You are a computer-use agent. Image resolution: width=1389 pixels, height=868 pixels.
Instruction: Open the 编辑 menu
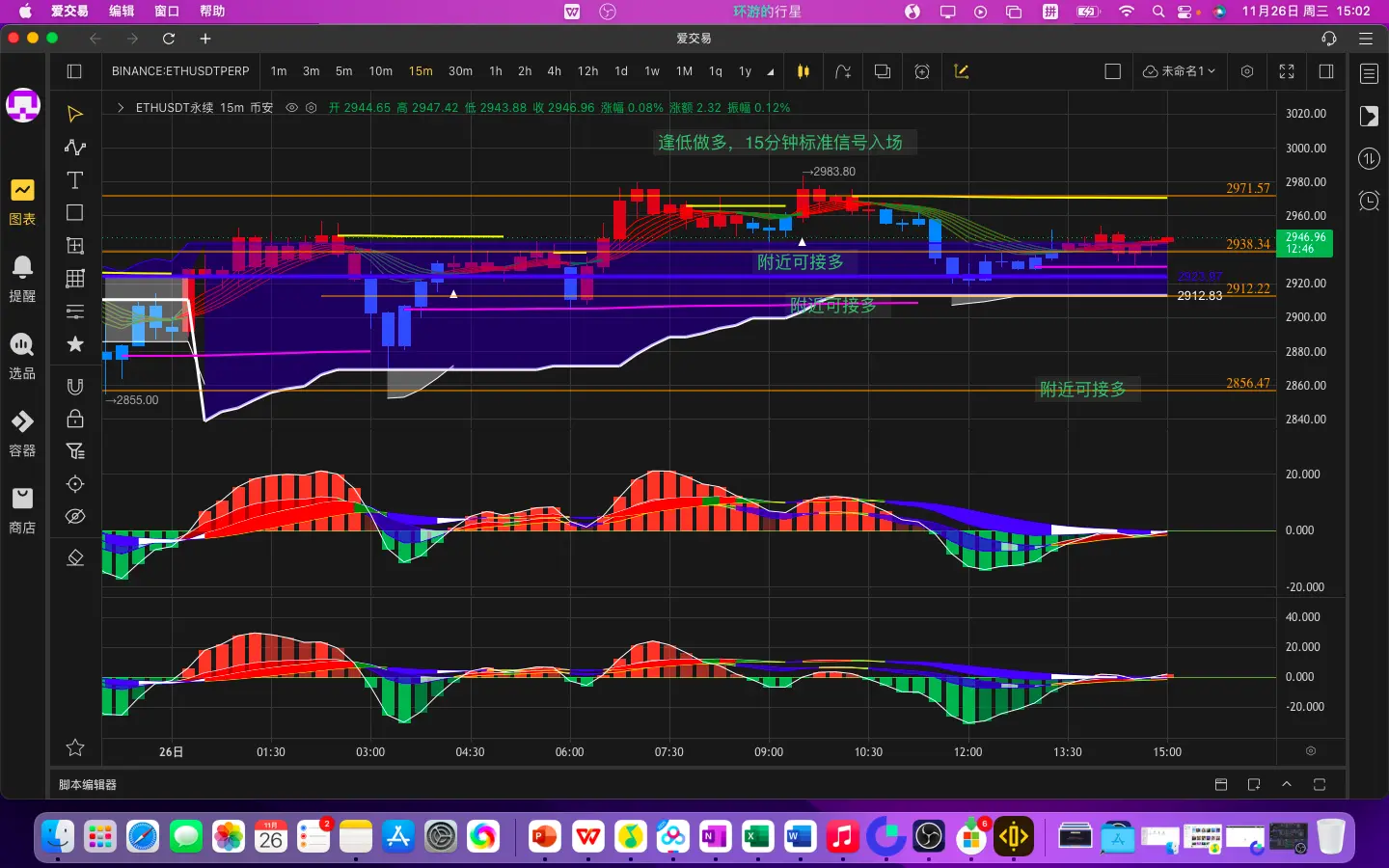click(122, 12)
